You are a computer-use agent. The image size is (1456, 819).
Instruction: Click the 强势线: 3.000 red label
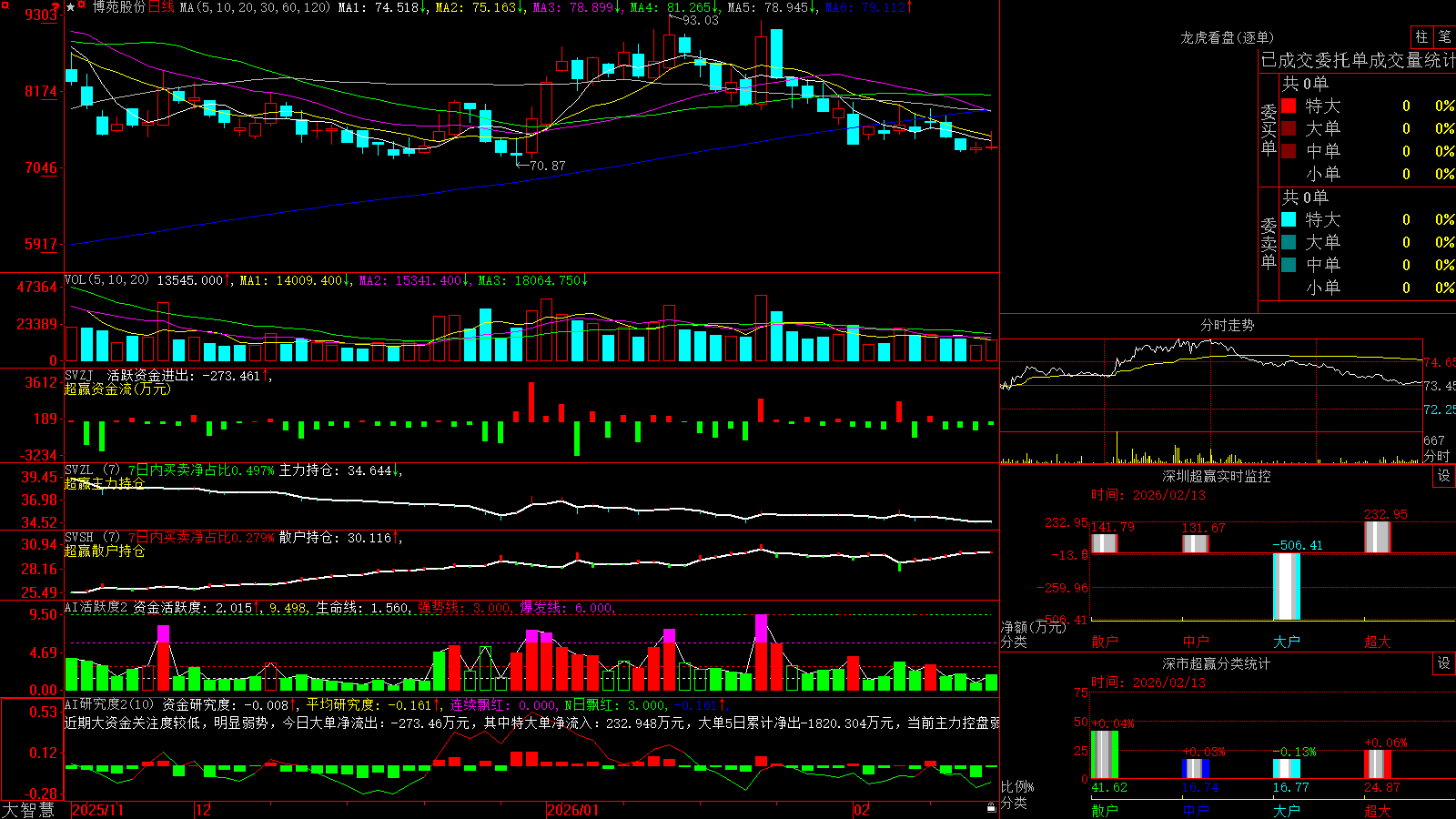464,608
